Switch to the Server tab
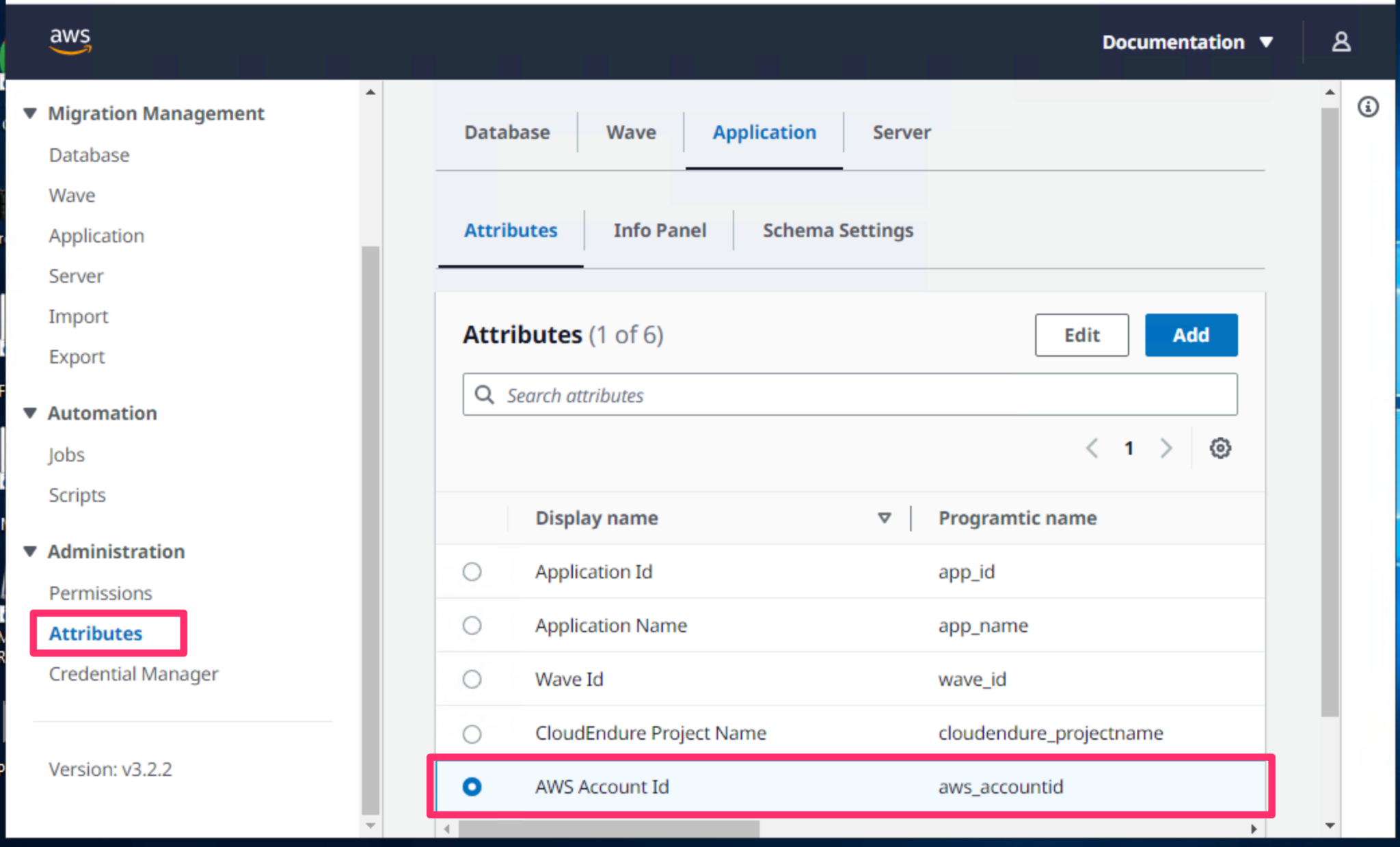 tap(900, 132)
